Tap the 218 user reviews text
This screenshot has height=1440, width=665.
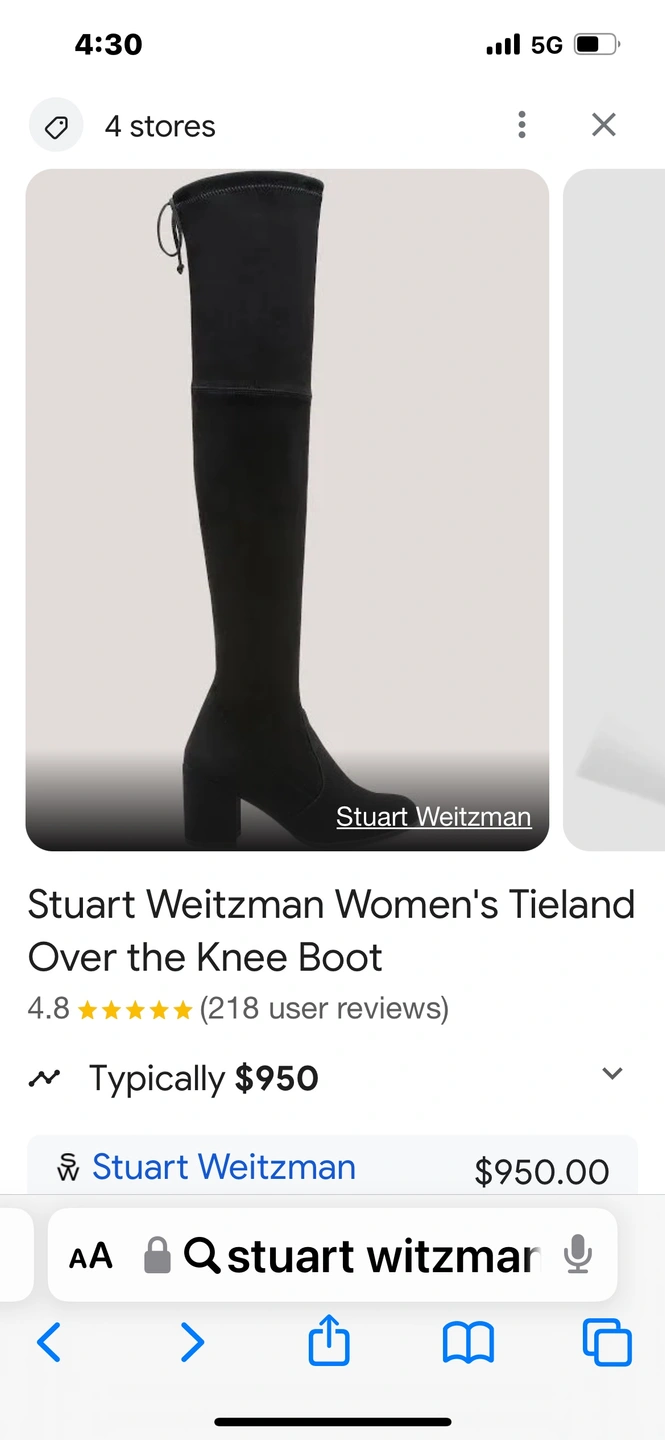click(x=324, y=1008)
